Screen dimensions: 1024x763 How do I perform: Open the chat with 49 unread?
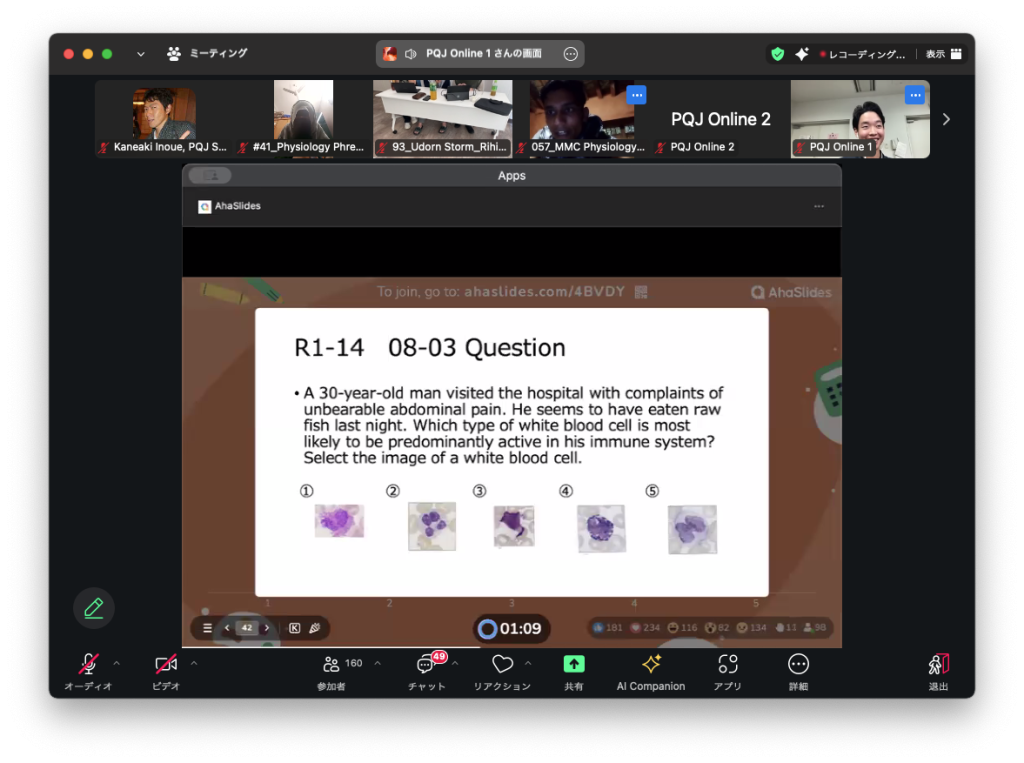tap(427, 664)
